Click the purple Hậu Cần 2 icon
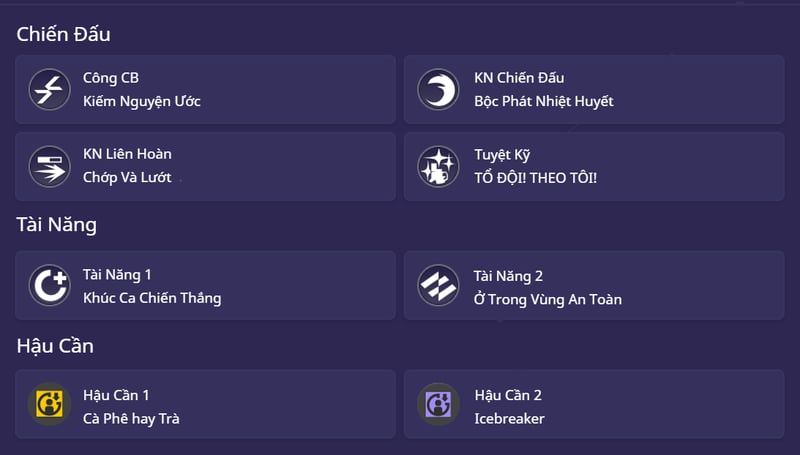 click(x=438, y=404)
